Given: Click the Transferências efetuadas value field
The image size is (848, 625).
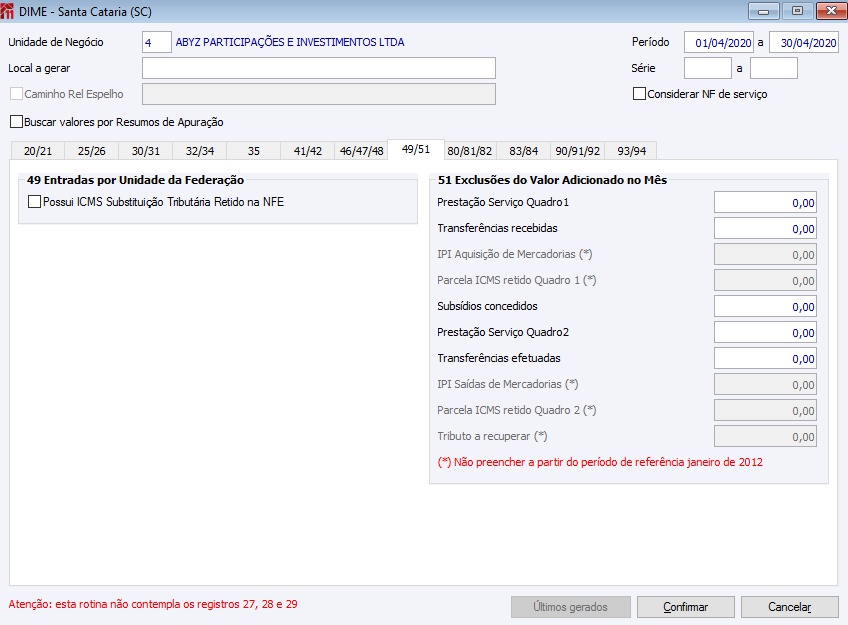Looking at the screenshot, I should point(765,358).
